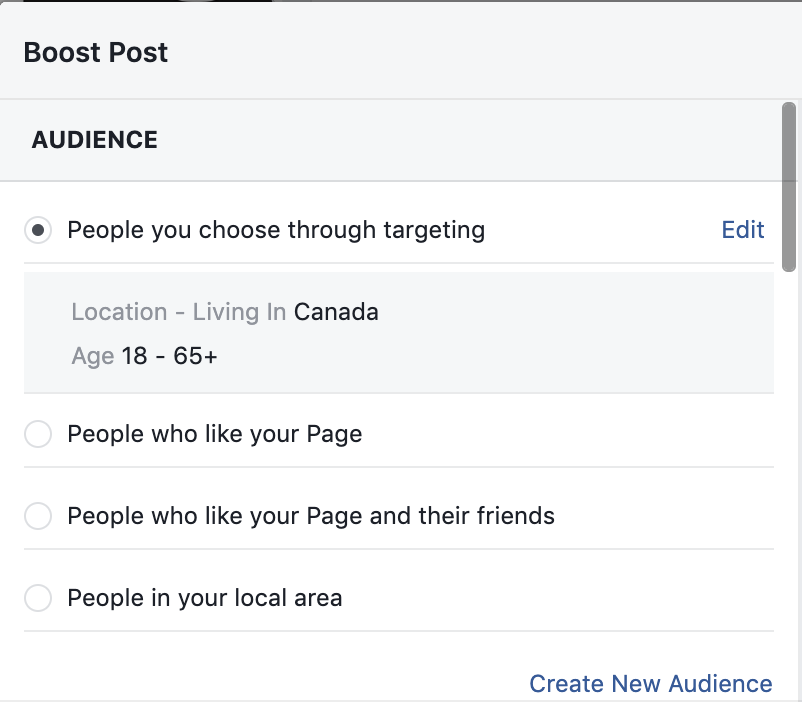Screen dimensions: 802x702
Task: Open the Create New Audience link
Action: coord(650,684)
